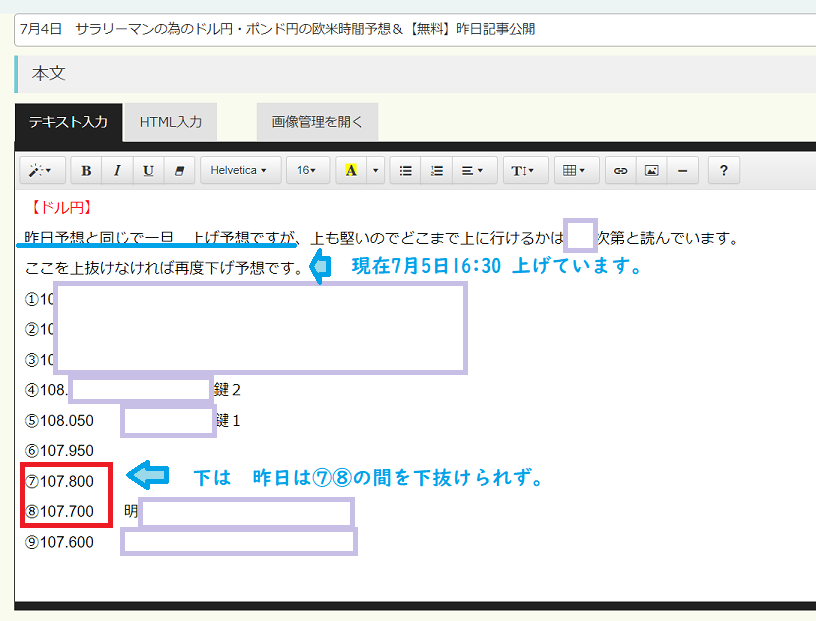This screenshot has width=816, height=621.
Task: Click the ⑥107.950 line
Action: tap(59, 451)
